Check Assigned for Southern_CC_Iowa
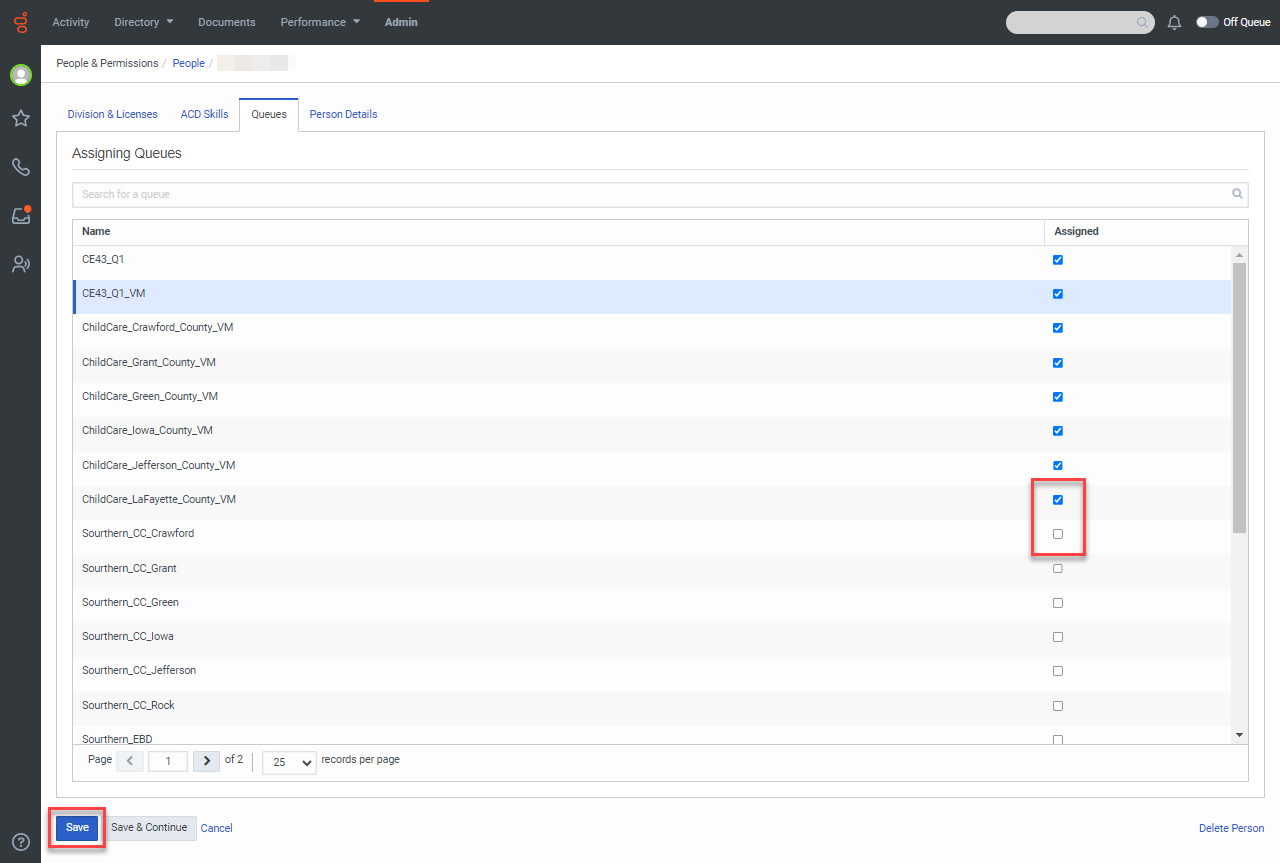Viewport: 1280px width, 863px height. pos(1058,637)
